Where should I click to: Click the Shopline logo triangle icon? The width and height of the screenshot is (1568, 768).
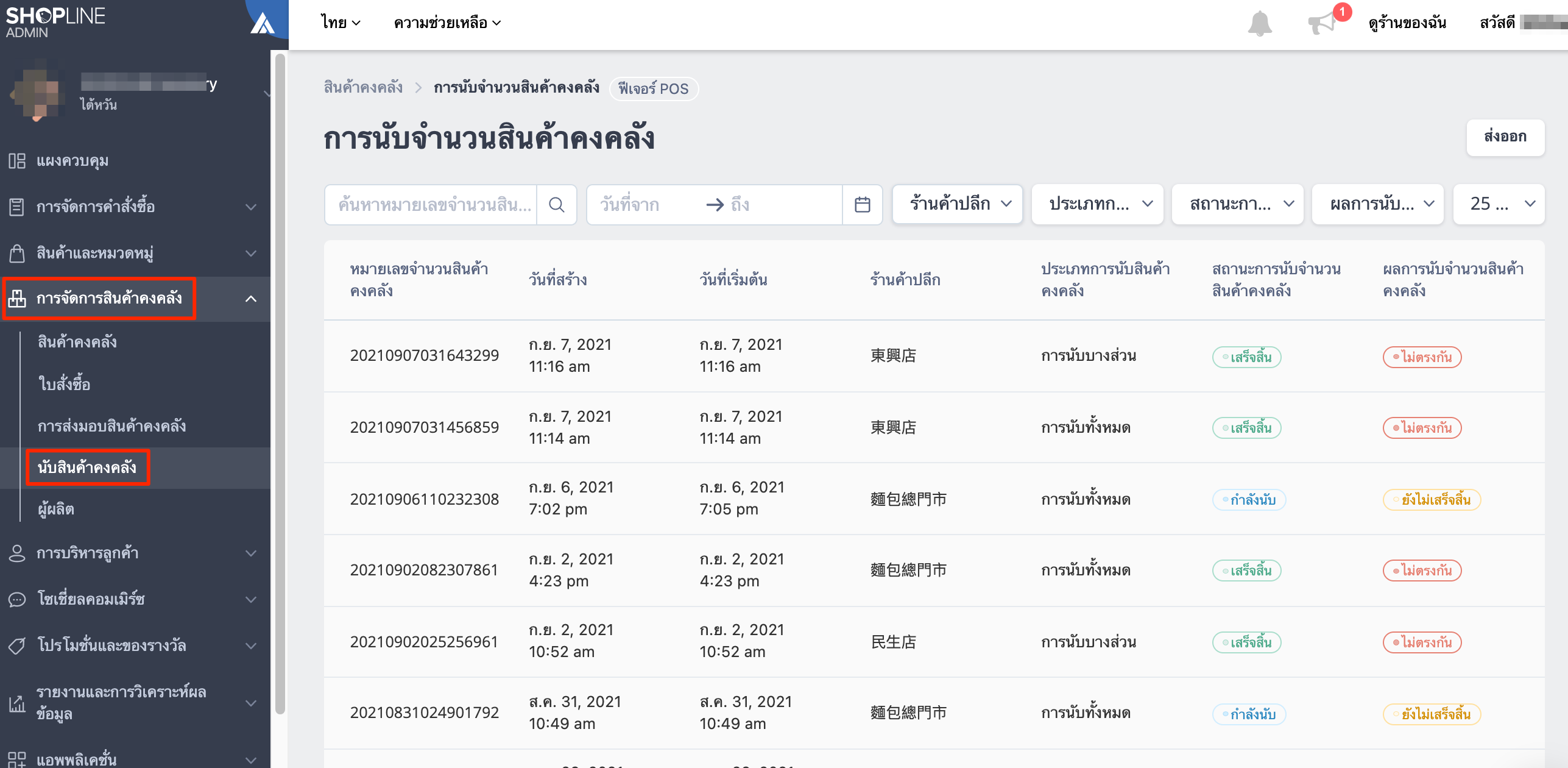pyautogui.click(x=263, y=23)
